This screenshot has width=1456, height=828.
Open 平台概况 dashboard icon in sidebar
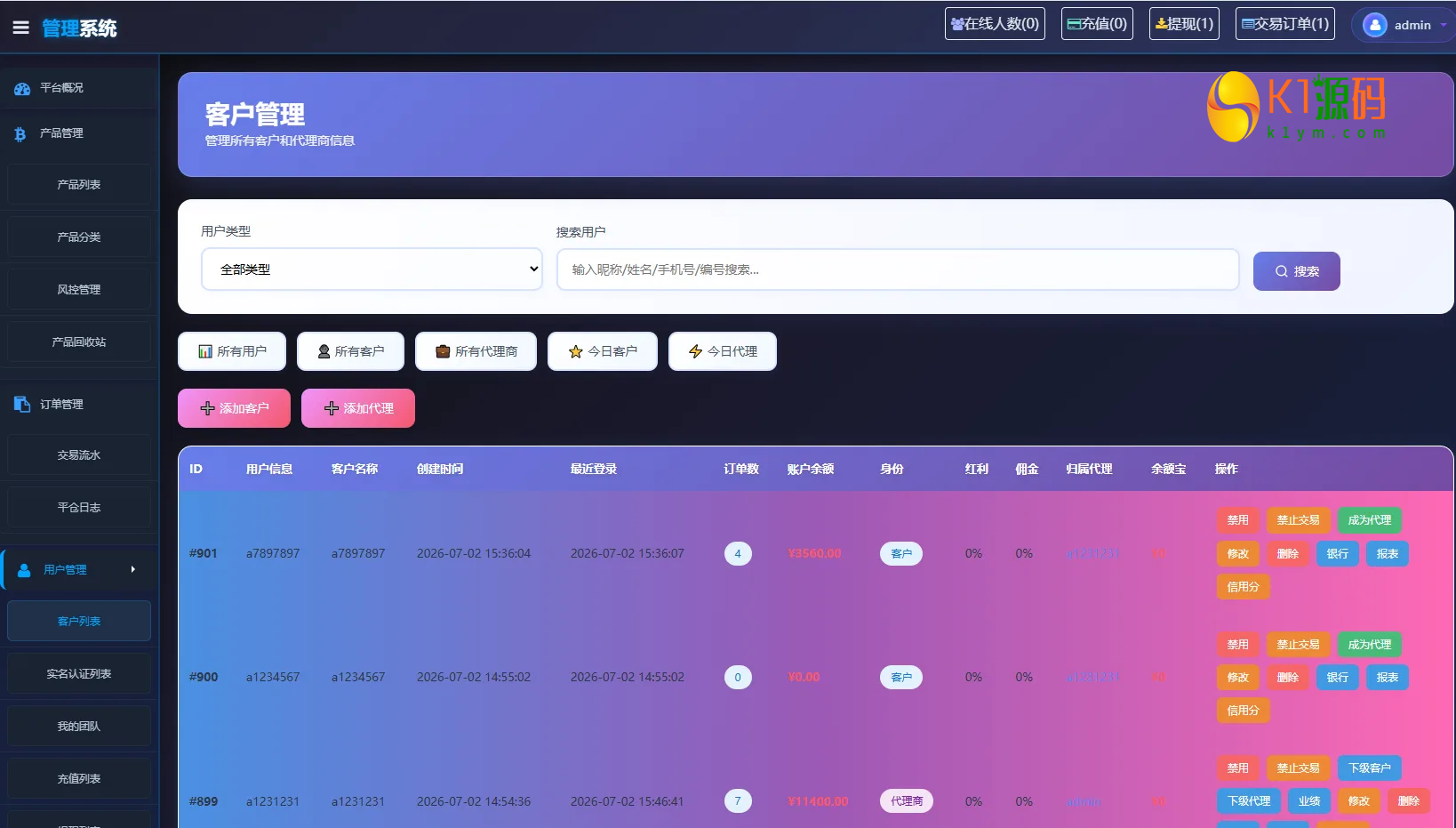coord(22,89)
